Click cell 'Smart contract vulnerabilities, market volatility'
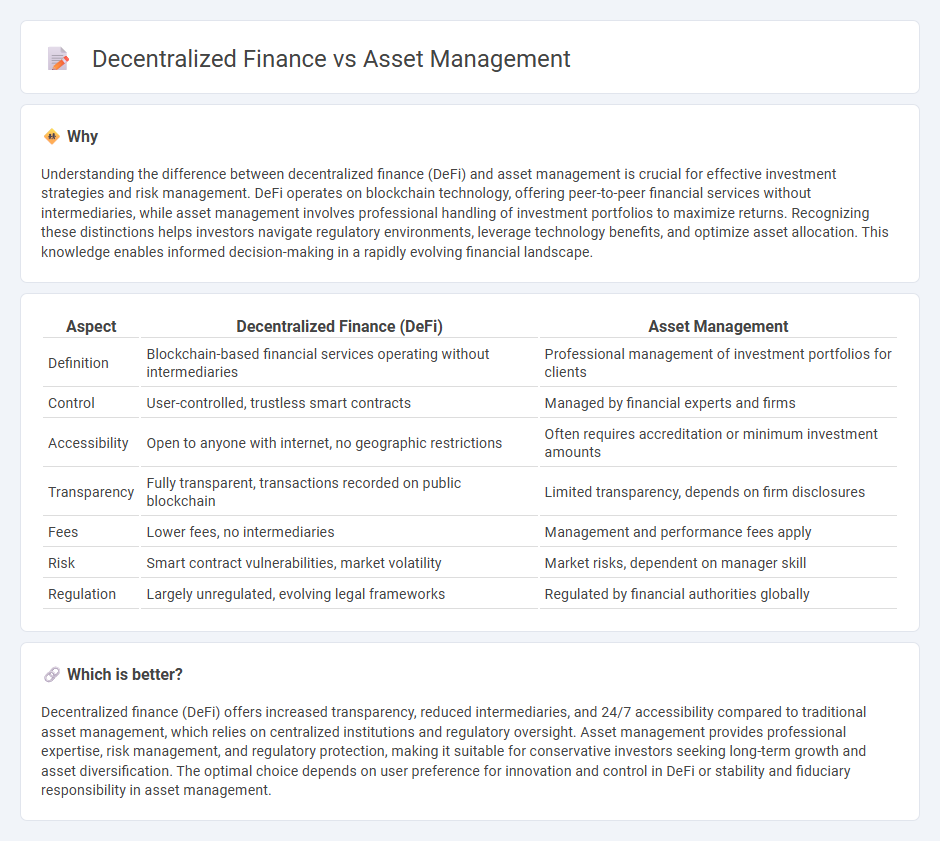The image size is (940, 841). click(x=339, y=563)
